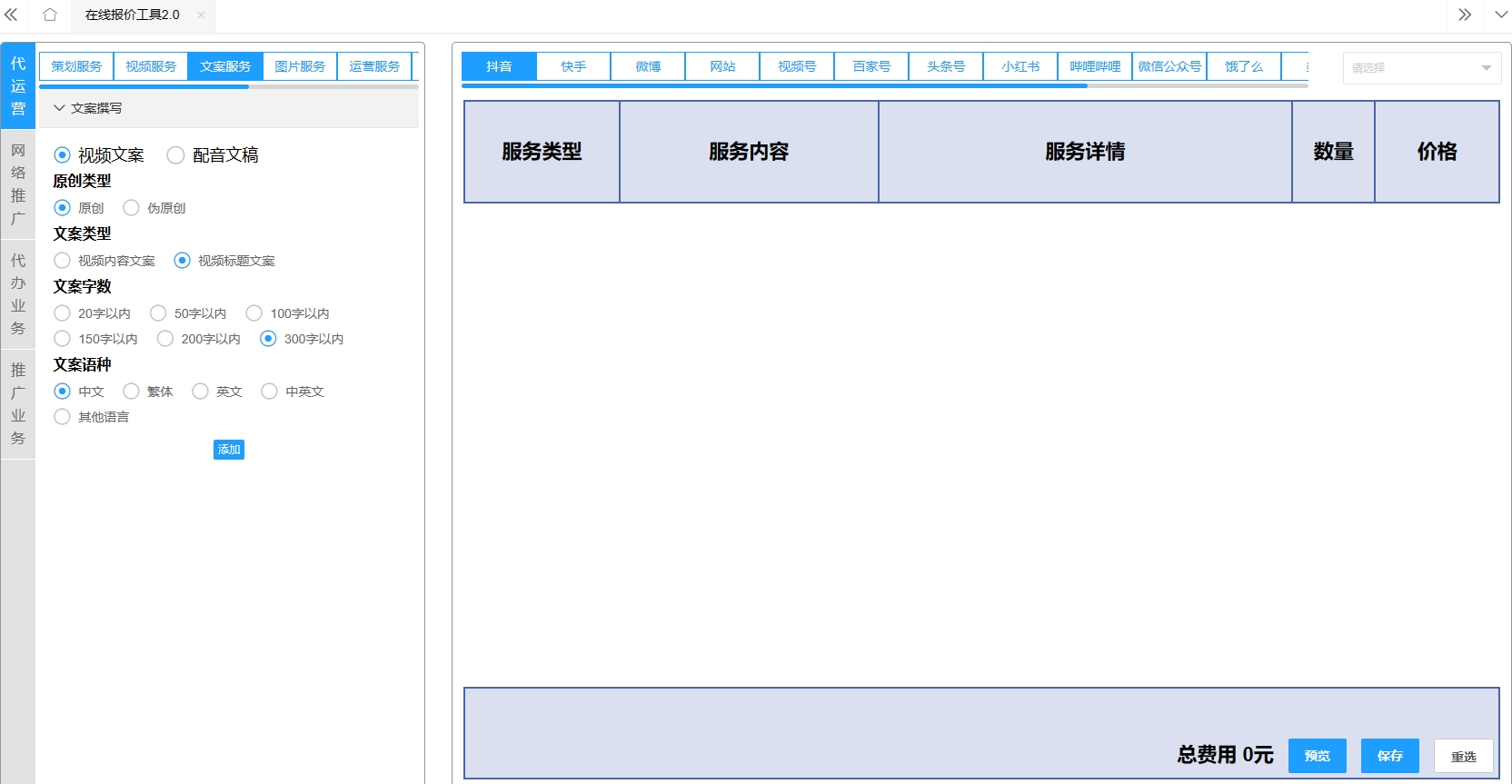
Task: Select 视频内容文案 radio button
Action: pos(63,261)
